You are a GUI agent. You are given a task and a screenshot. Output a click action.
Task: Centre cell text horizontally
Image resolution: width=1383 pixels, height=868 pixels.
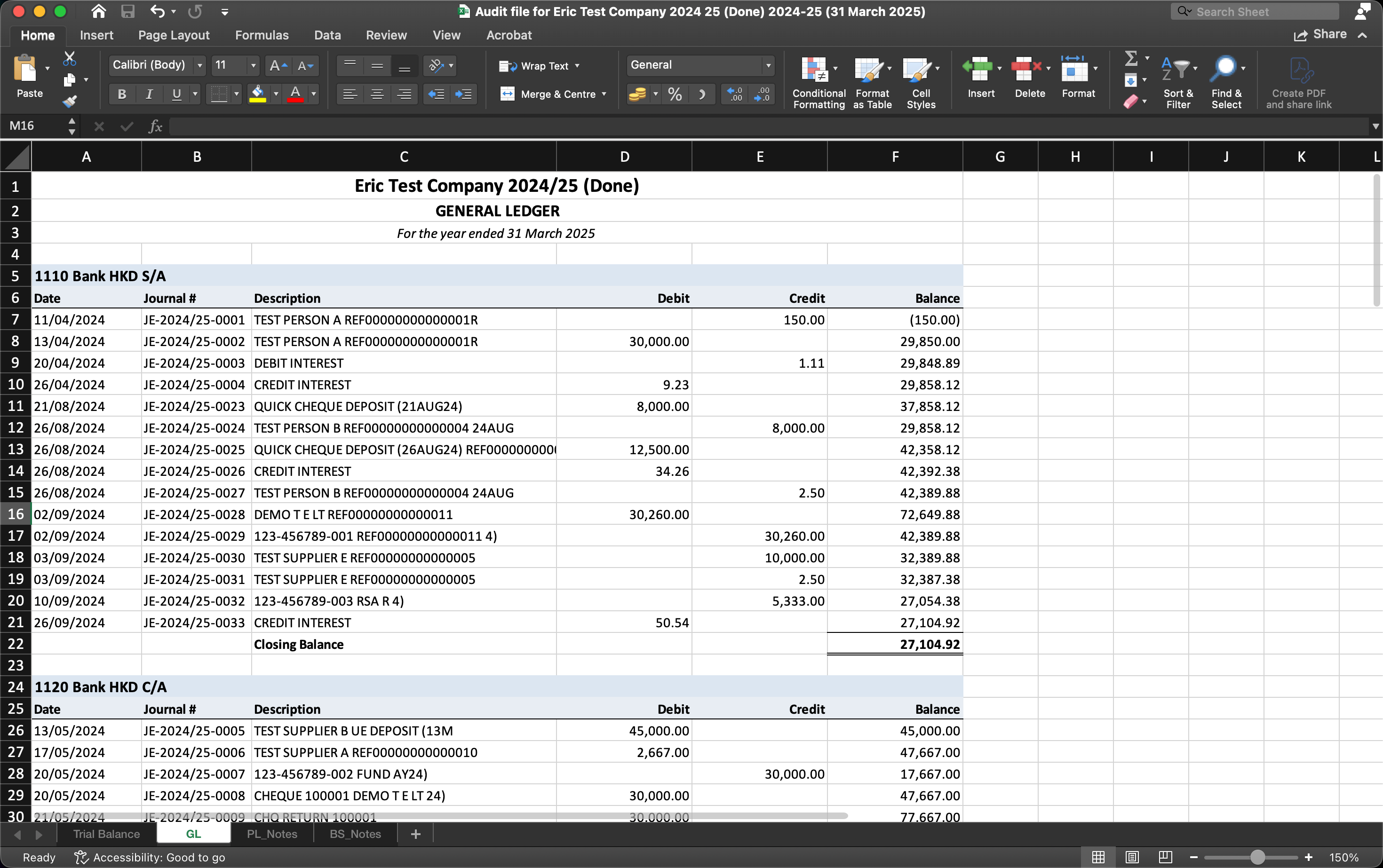[377, 94]
